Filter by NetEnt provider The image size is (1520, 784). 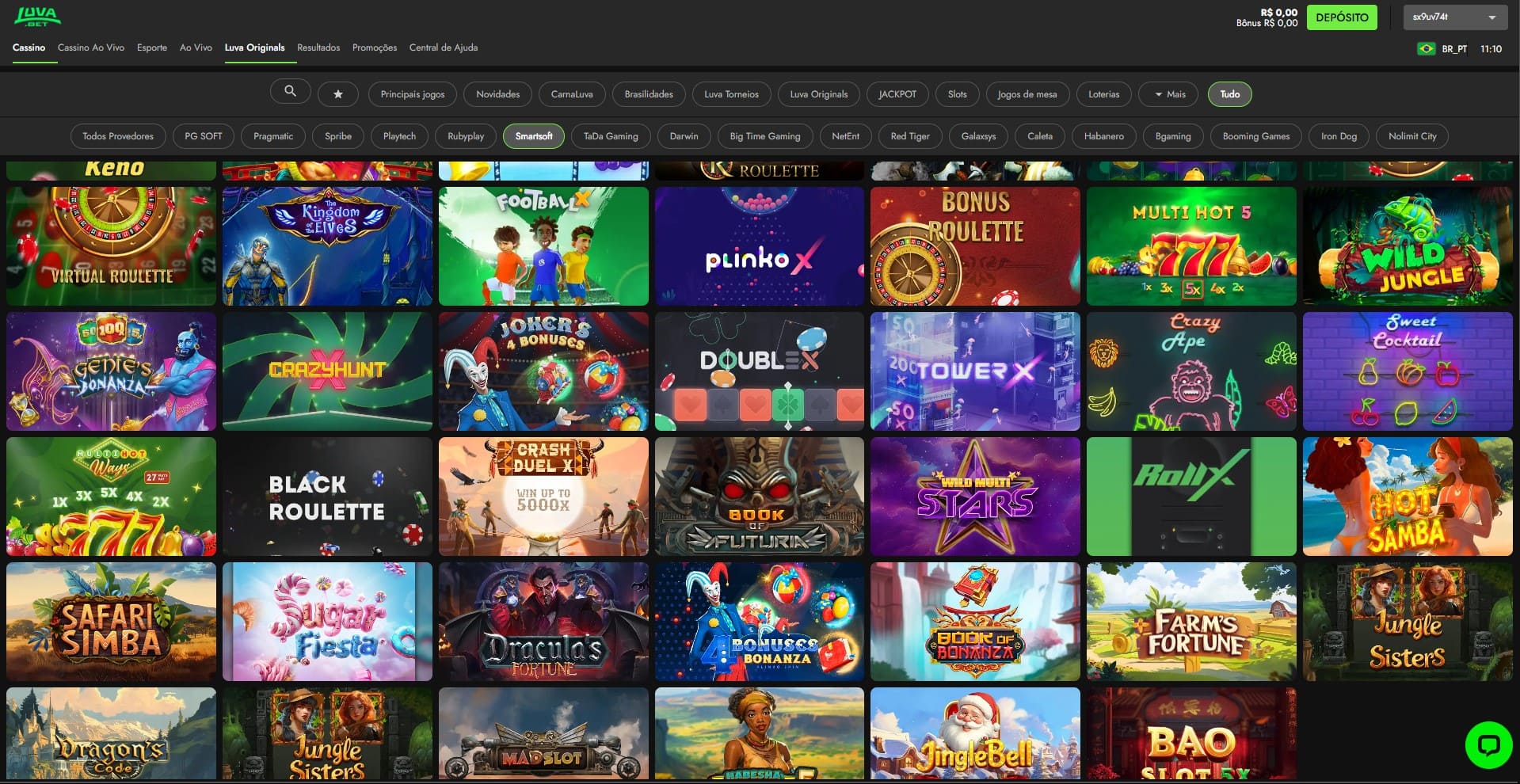[x=846, y=136]
